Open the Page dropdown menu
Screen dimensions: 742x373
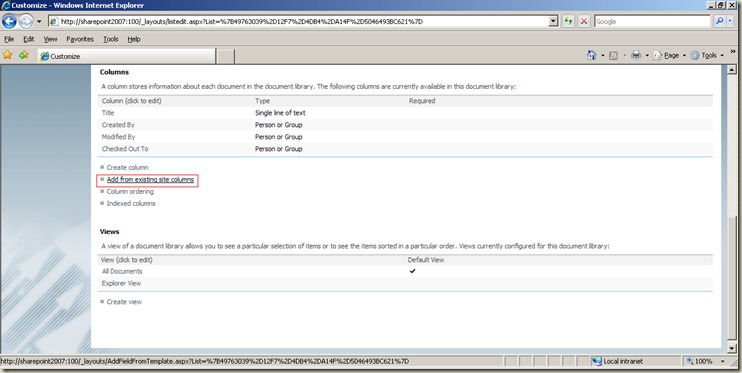tap(670, 55)
